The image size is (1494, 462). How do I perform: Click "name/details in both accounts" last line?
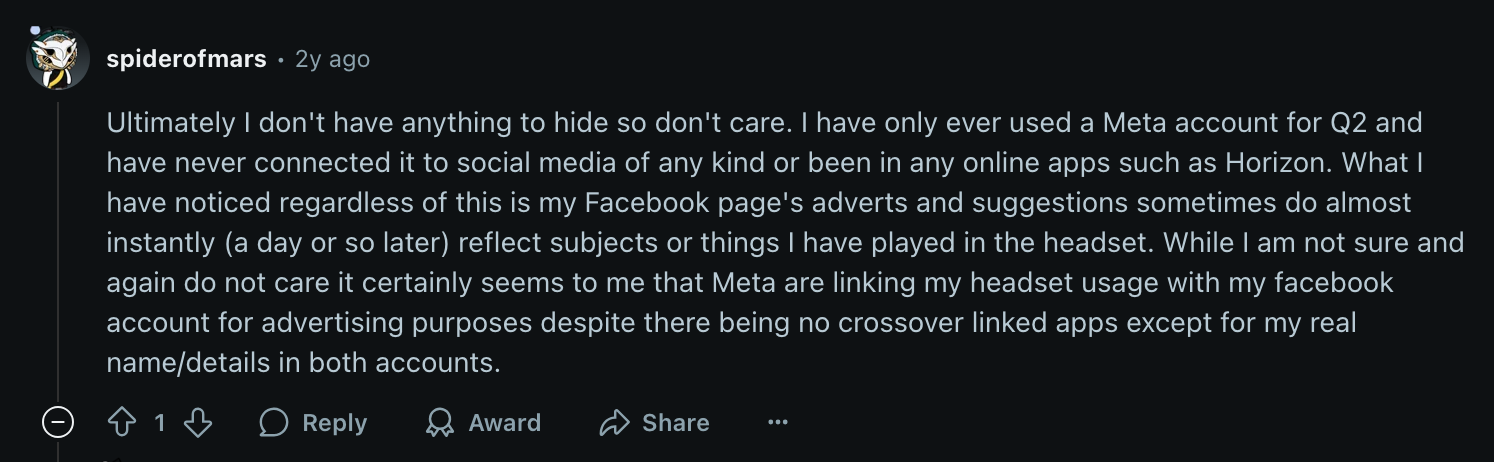point(302,362)
